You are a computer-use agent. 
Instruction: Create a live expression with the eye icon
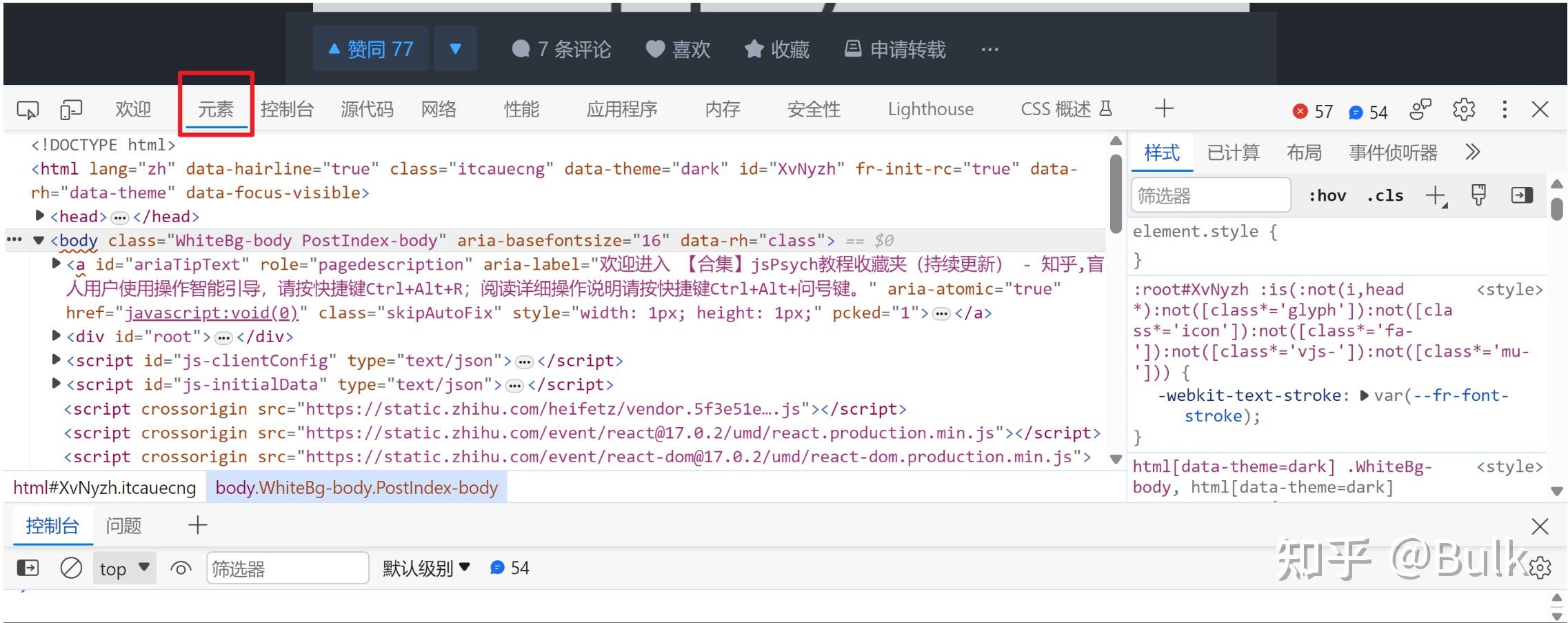(x=181, y=567)
